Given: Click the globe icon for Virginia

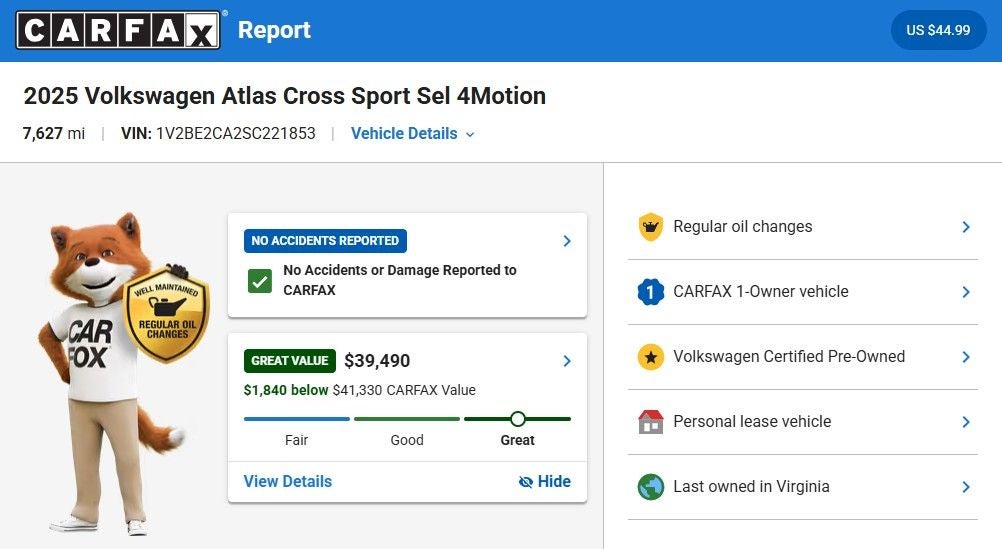Looking at the screenshot, I should pos(650,487).
